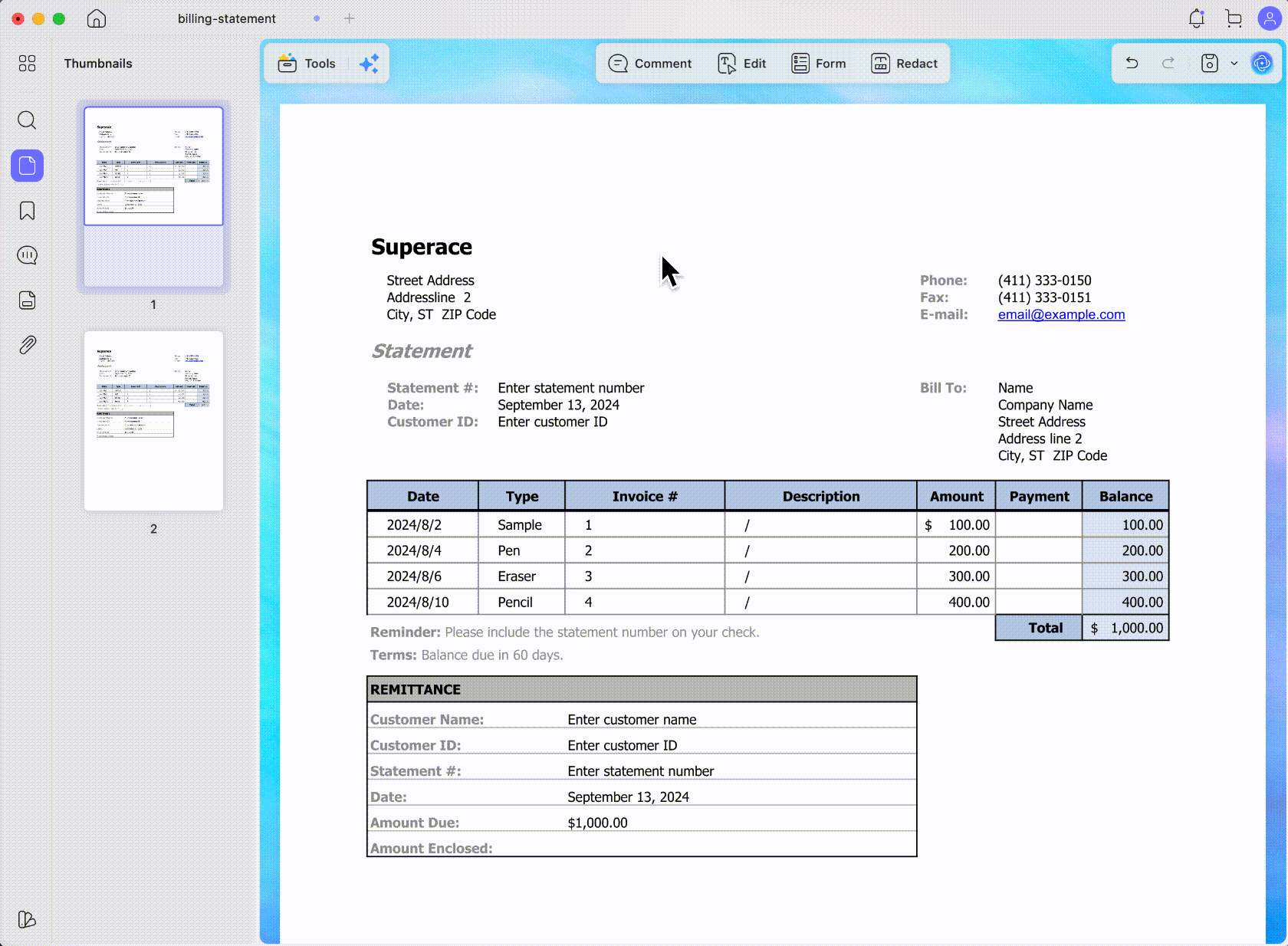Click the Description column header
Screen dimensions: 1288x946
[x=821, y=496]
